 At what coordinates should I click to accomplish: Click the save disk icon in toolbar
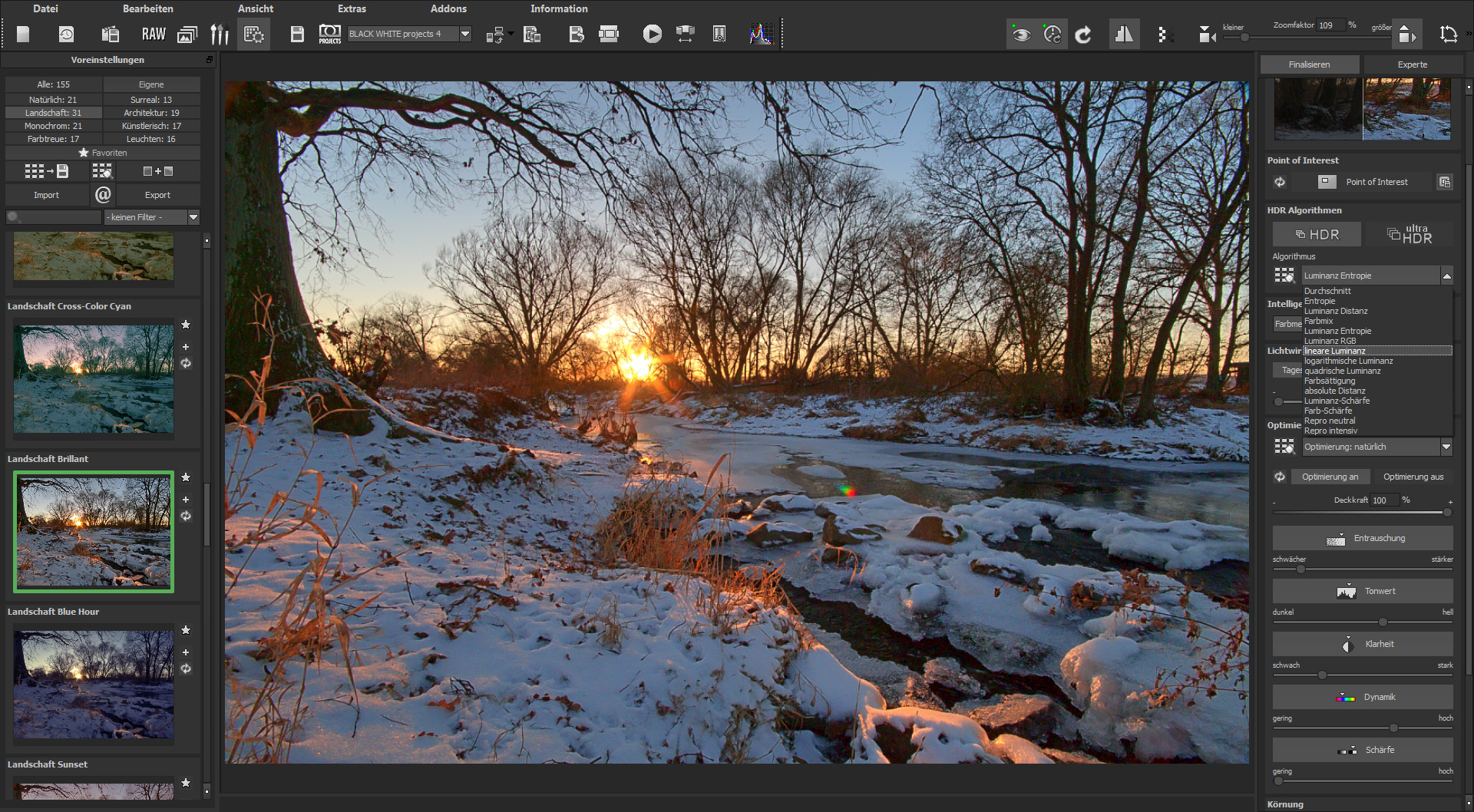[x=297, y=35]
